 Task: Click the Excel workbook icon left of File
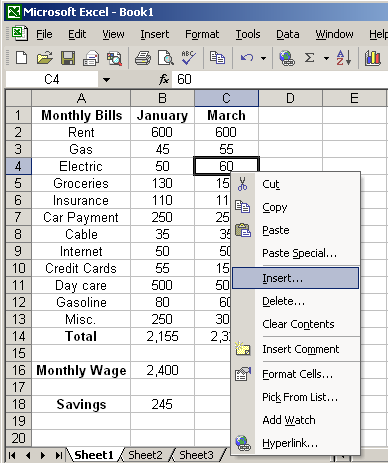pos(20,34)
